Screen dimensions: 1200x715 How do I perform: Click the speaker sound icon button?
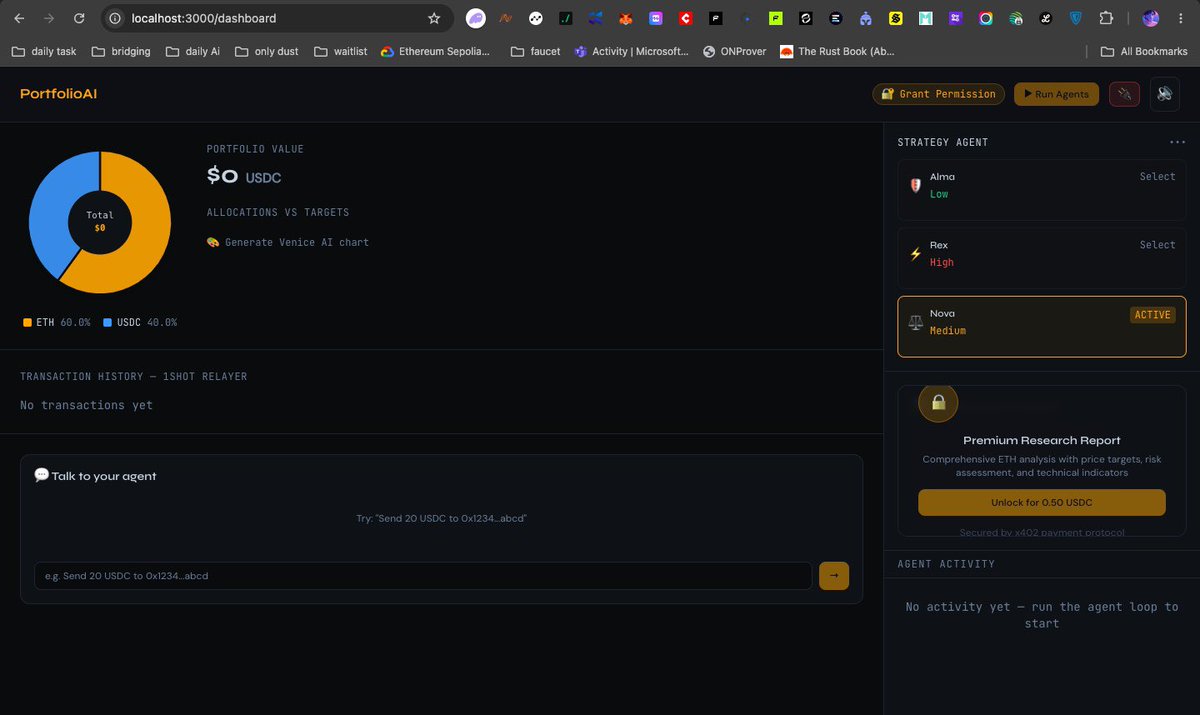pyautogui.click(x=1165, y=94)
